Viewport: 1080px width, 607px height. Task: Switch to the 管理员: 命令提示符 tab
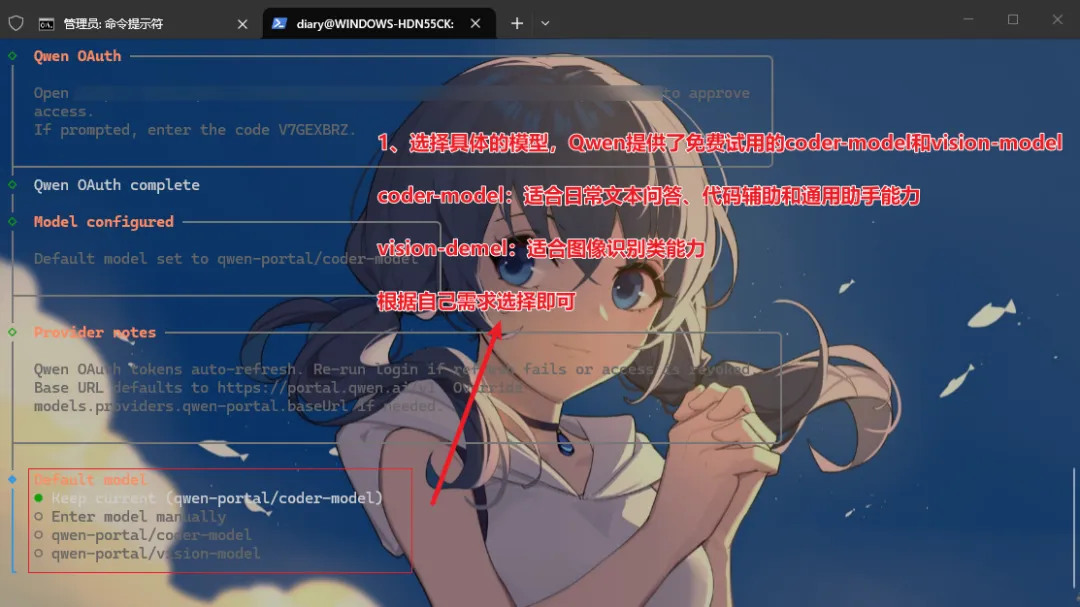143,23
